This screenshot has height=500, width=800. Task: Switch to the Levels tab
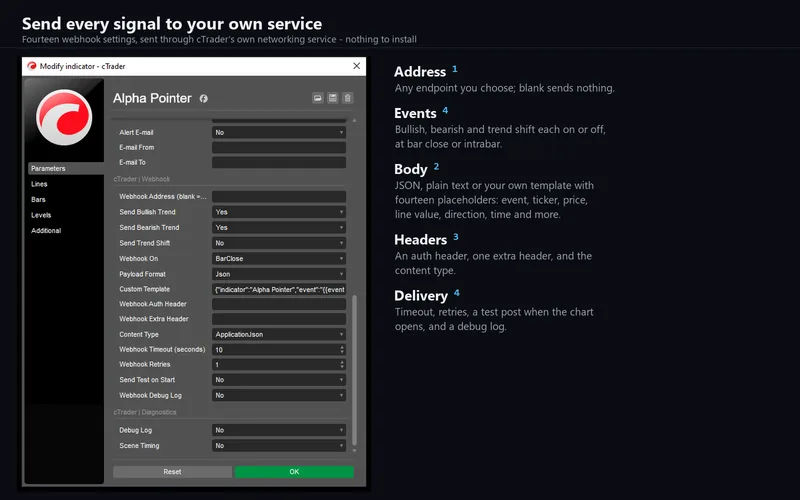(x=41, y=215)
